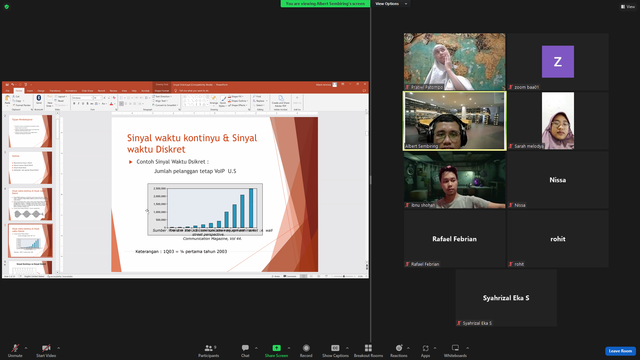Open audio options arrow beside Unmute

click(26, 348)
